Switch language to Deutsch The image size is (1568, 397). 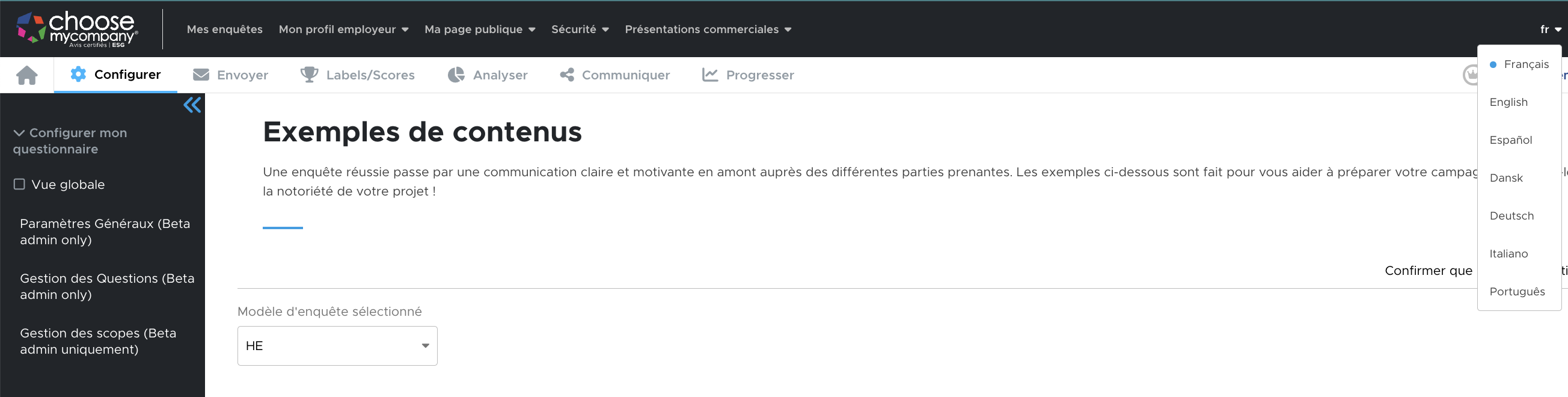pyautogui.click(x=1511, y=216)
